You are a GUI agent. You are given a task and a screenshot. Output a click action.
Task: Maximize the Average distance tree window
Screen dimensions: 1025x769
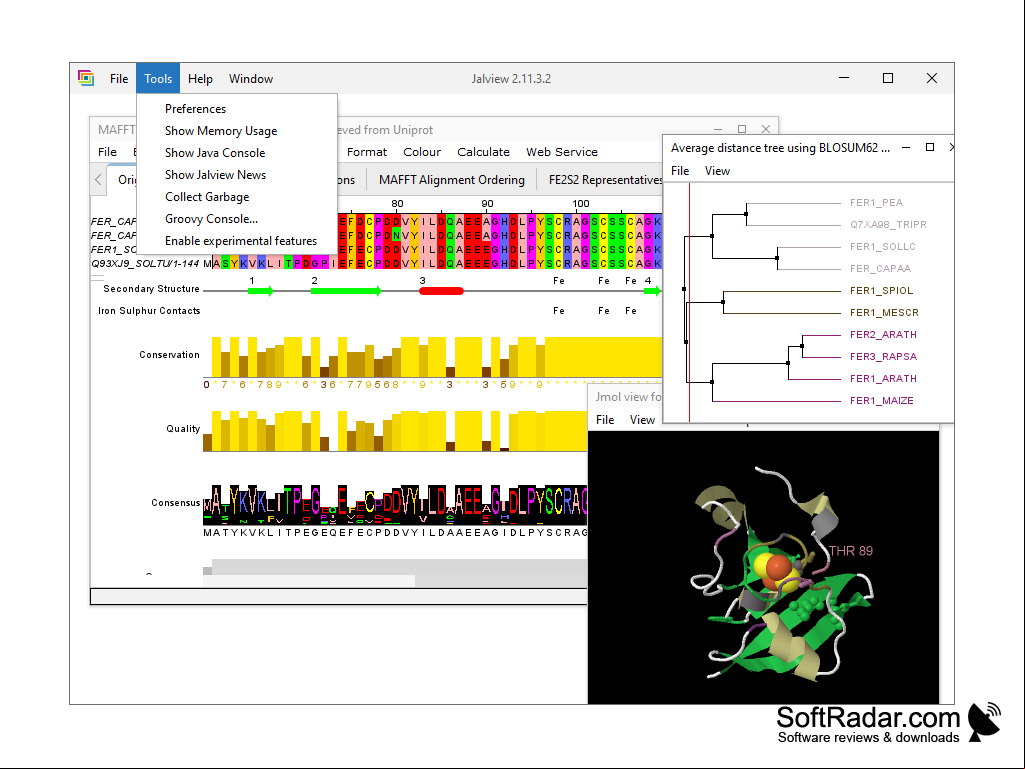[930, 148]
